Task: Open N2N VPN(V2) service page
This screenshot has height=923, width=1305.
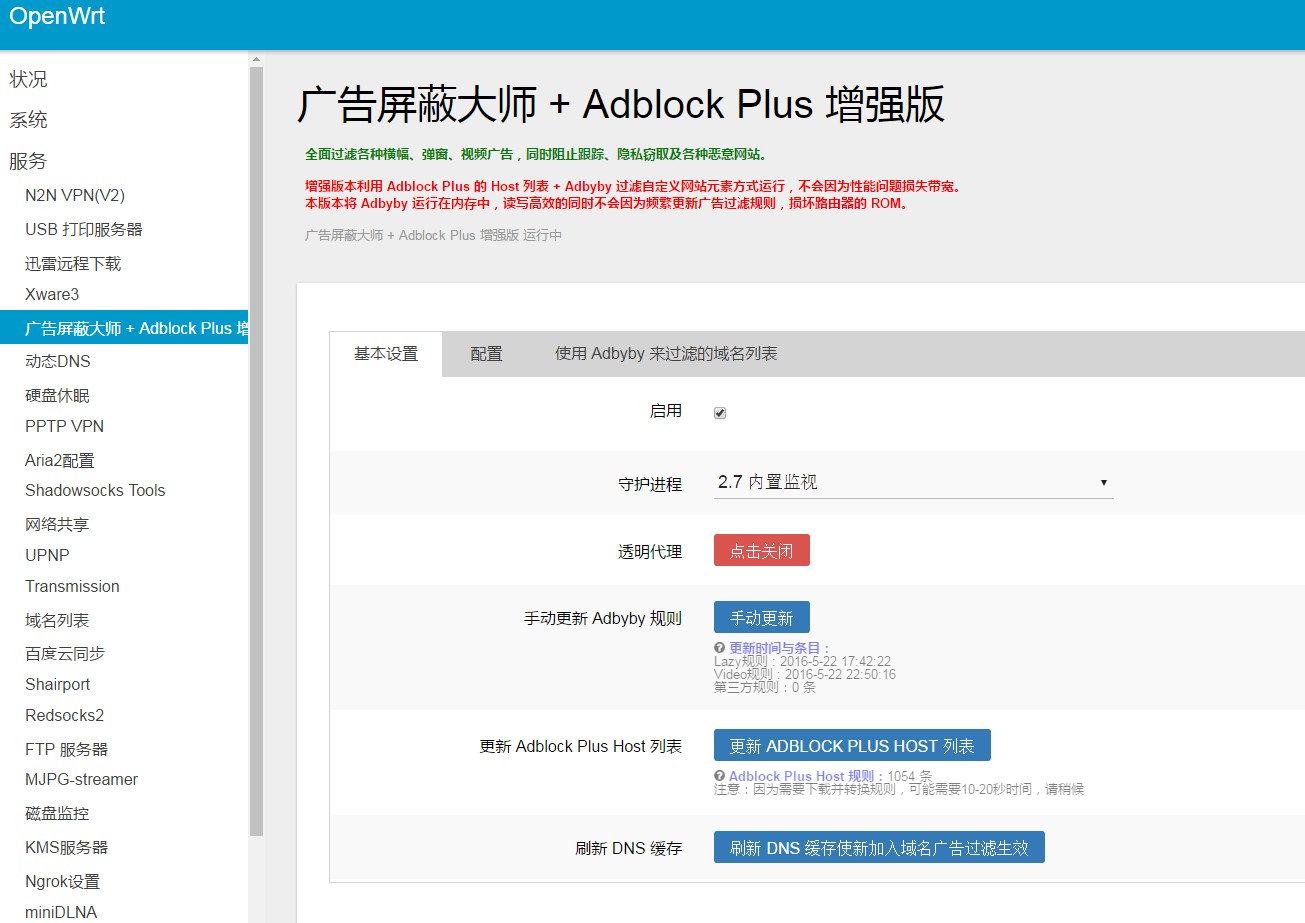Action: point(75,195)
